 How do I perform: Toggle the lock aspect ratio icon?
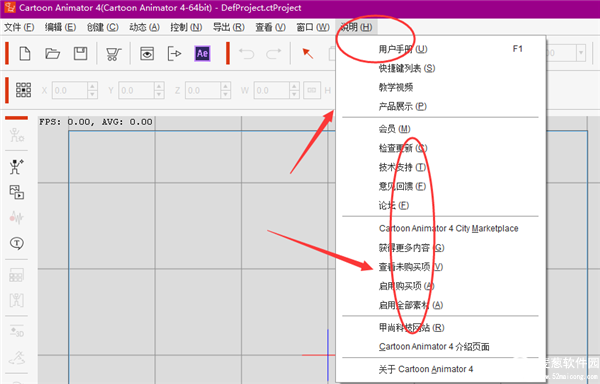tap(312, 90)
